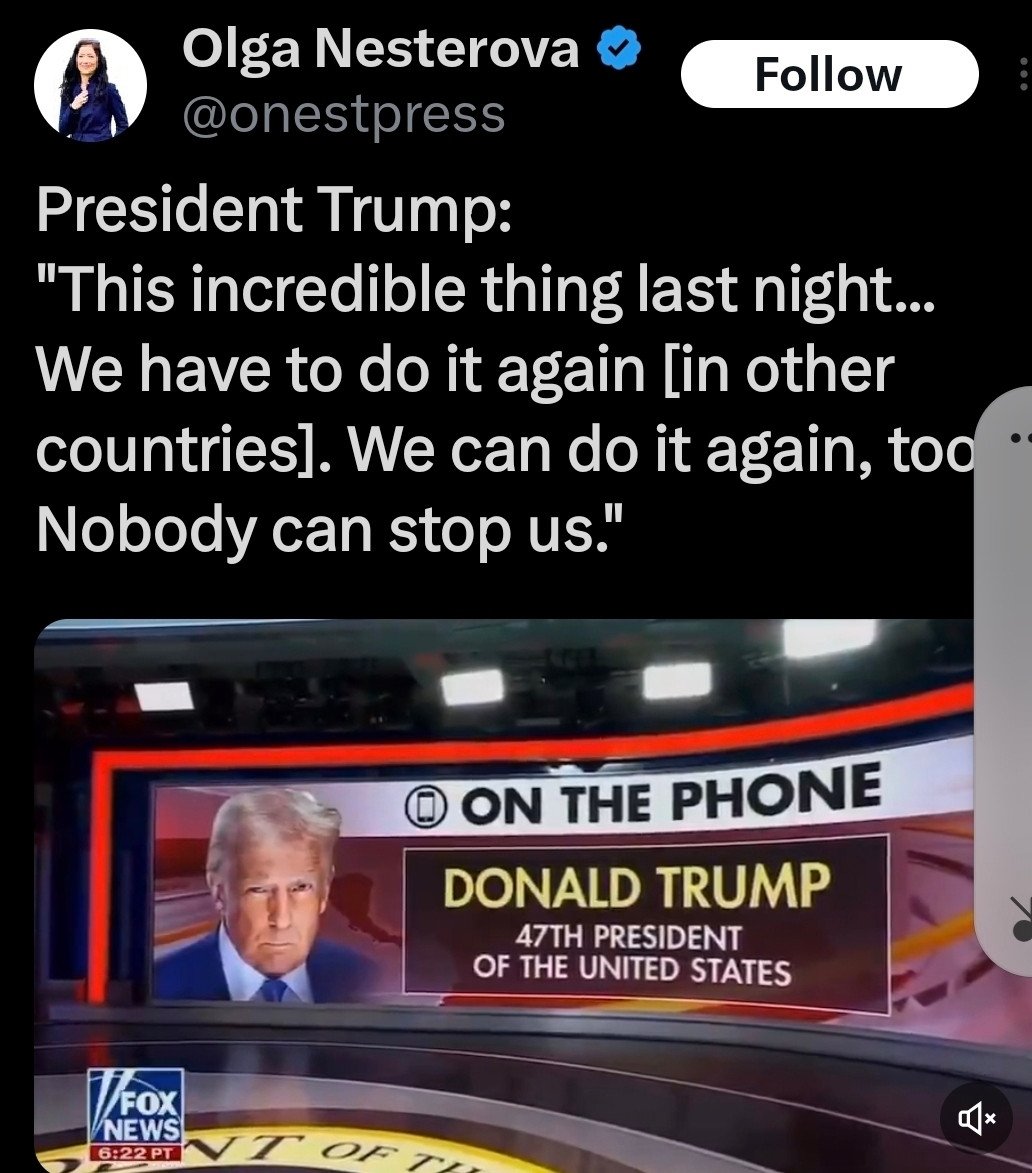Open the @onestpress handle link

coord(344,115)
